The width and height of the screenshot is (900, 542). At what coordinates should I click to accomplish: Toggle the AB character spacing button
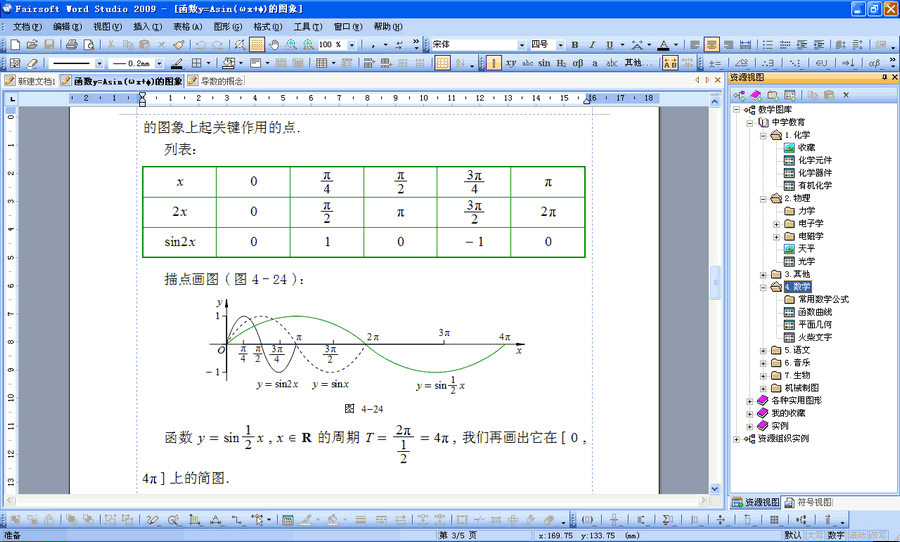[x=670, y=63]
